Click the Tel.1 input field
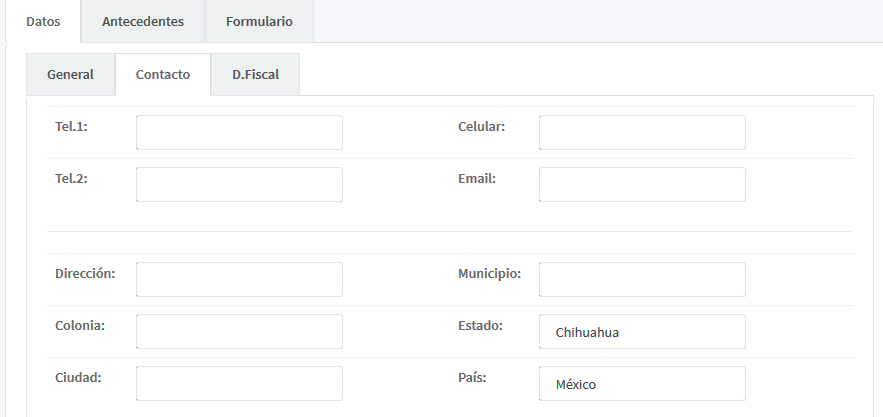This screenshot has width=883, height=417. pos(239,132)
